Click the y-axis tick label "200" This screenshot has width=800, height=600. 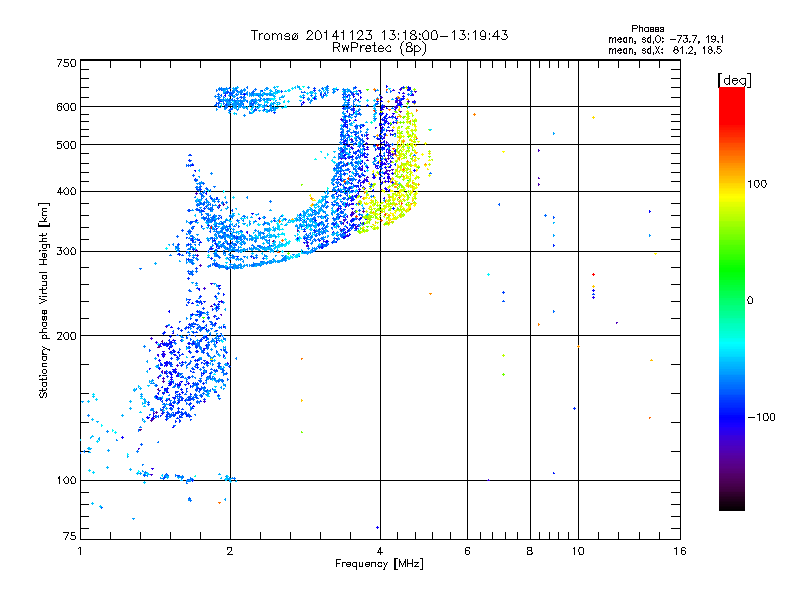pyautogui.click(x=66, y=336)
